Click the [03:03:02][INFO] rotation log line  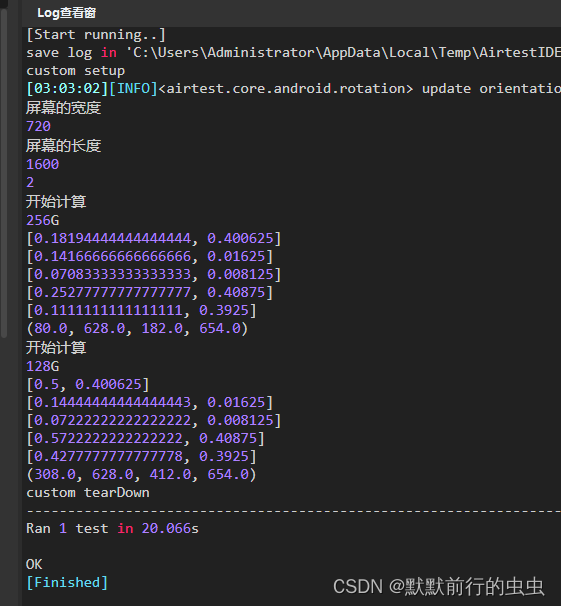(x=293, y=89)
